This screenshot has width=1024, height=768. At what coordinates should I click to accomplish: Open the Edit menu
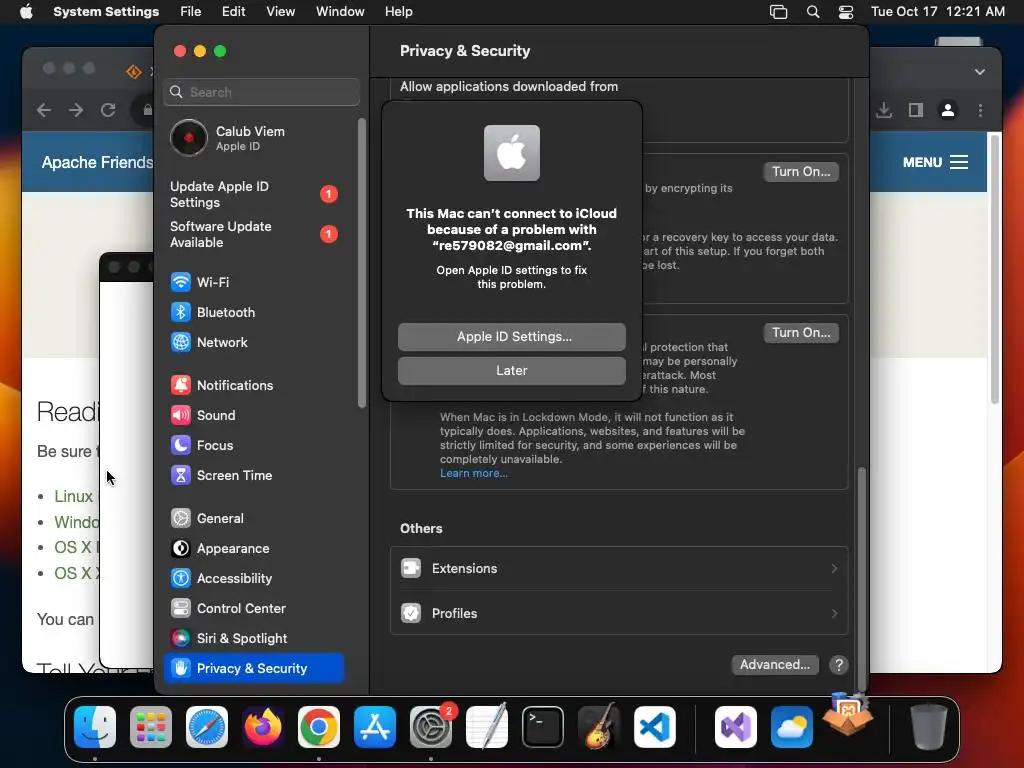pyautogui.click(x=233, y=12)
